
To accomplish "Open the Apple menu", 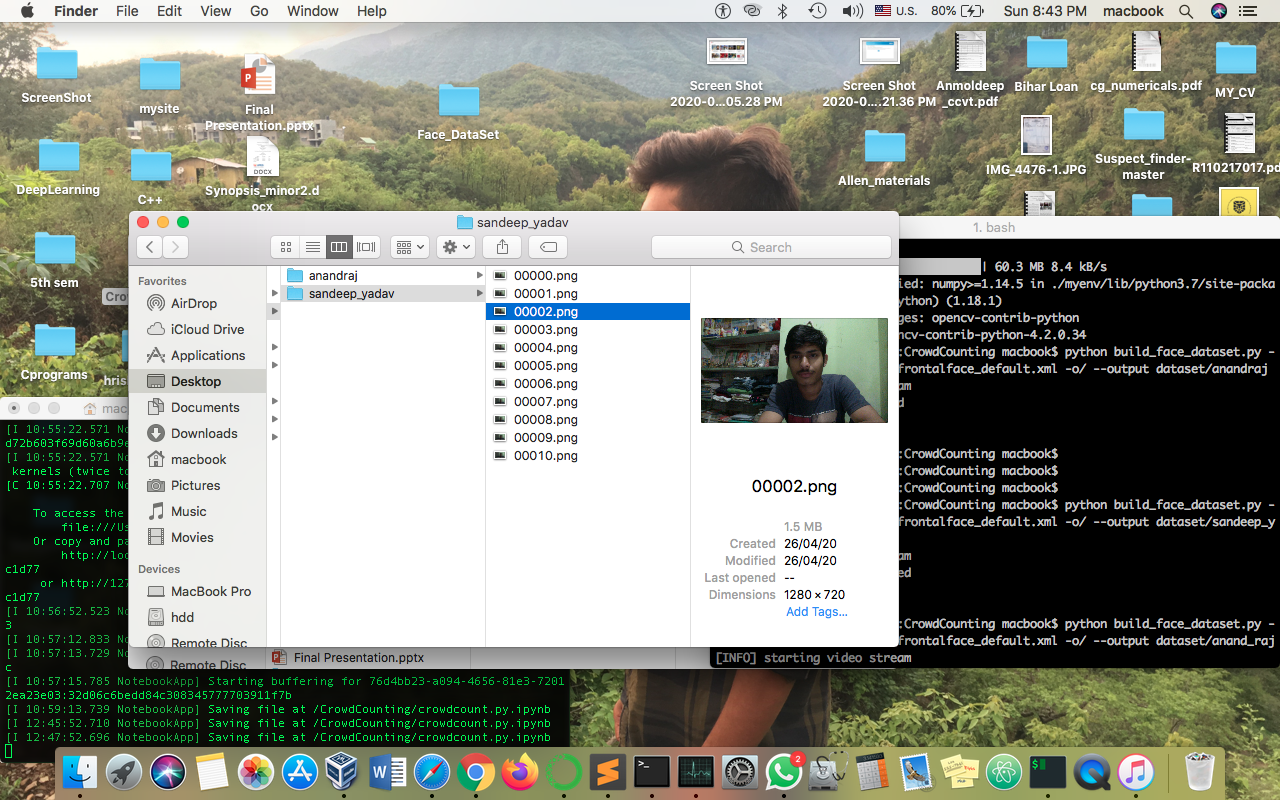I will coord(27,11).
